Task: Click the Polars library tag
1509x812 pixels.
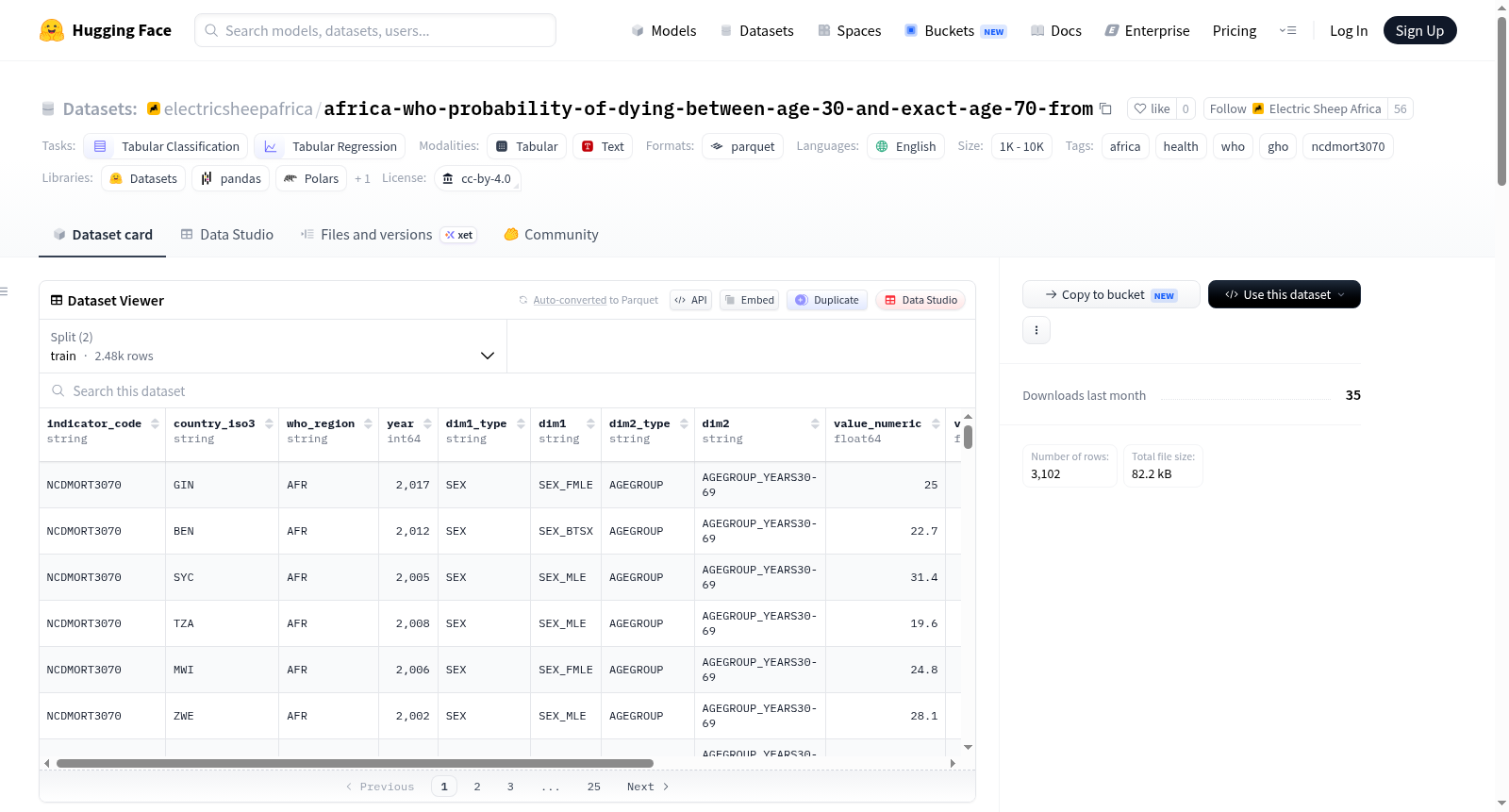Action: click(x=311, y=179)
